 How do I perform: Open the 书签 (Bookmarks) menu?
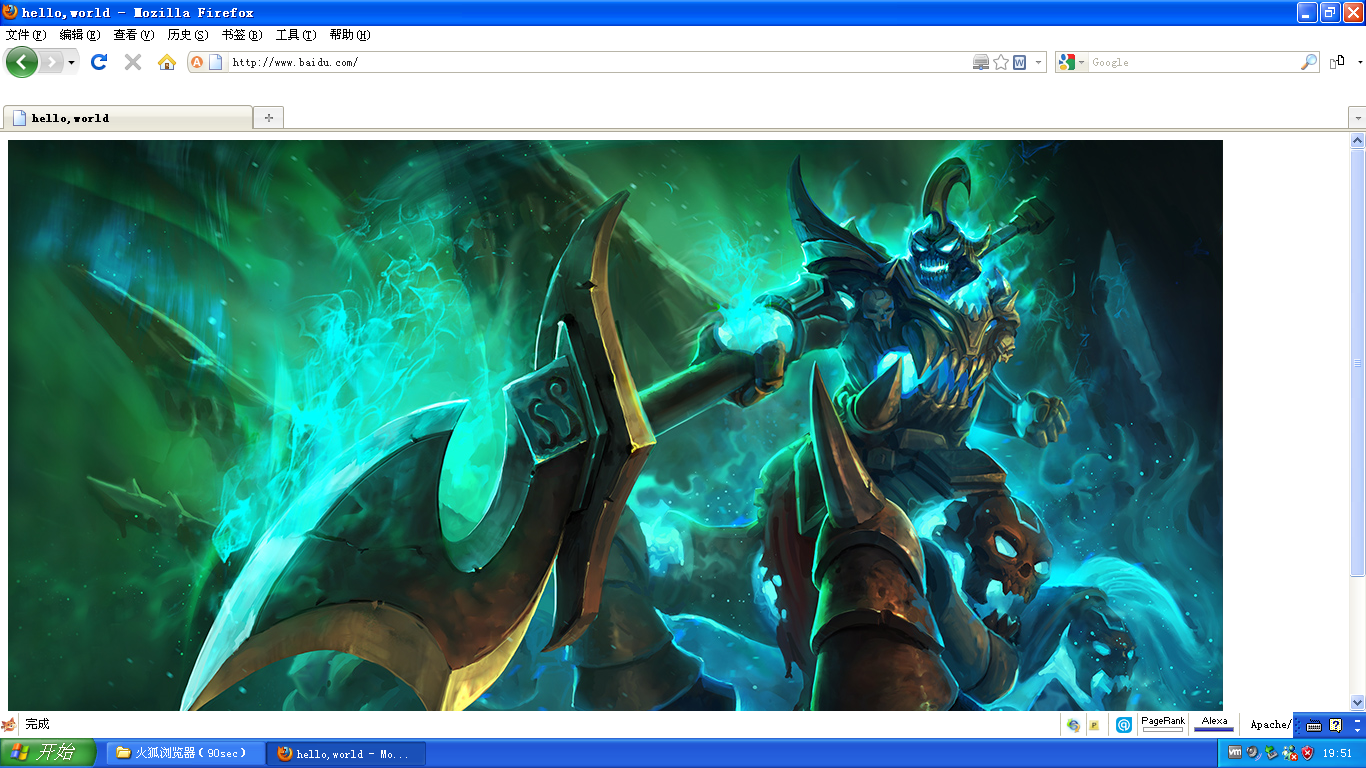[241, 35]
